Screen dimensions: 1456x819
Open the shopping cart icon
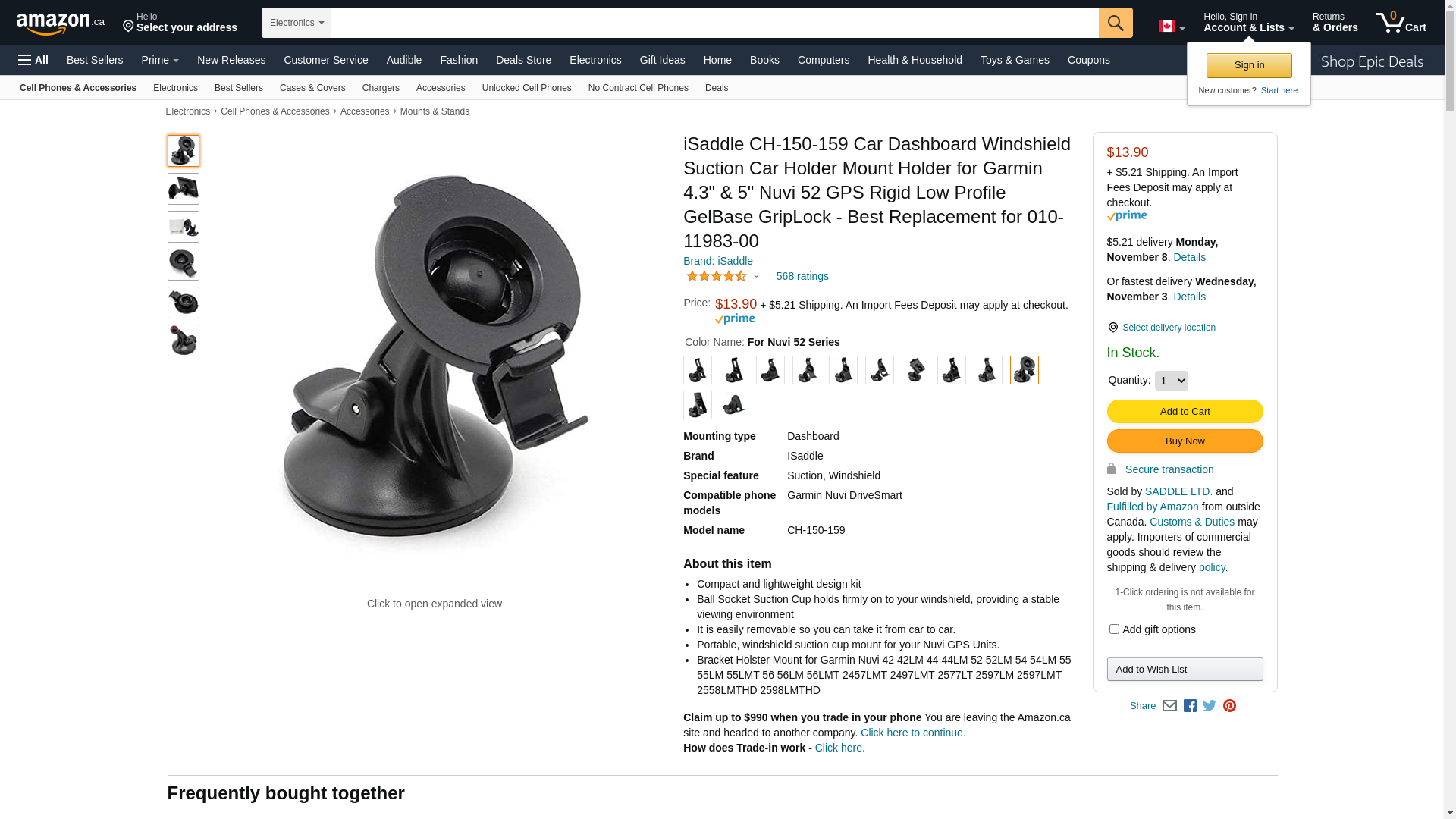click(1401, 23)
